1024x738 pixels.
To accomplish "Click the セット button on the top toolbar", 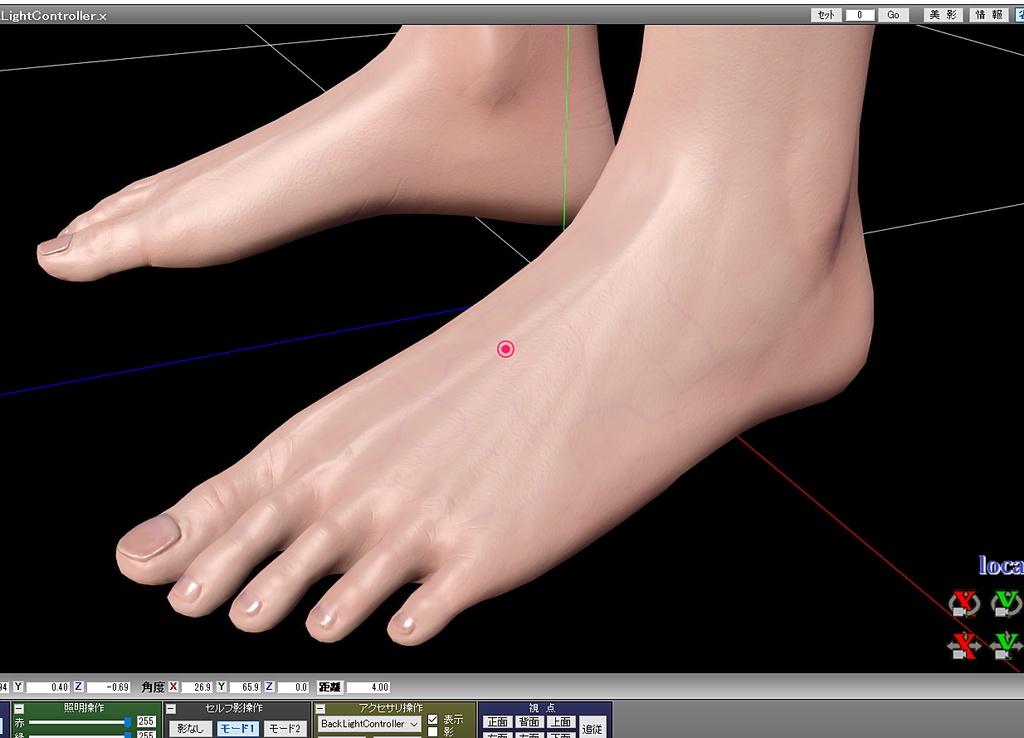I will pos(826,15).
